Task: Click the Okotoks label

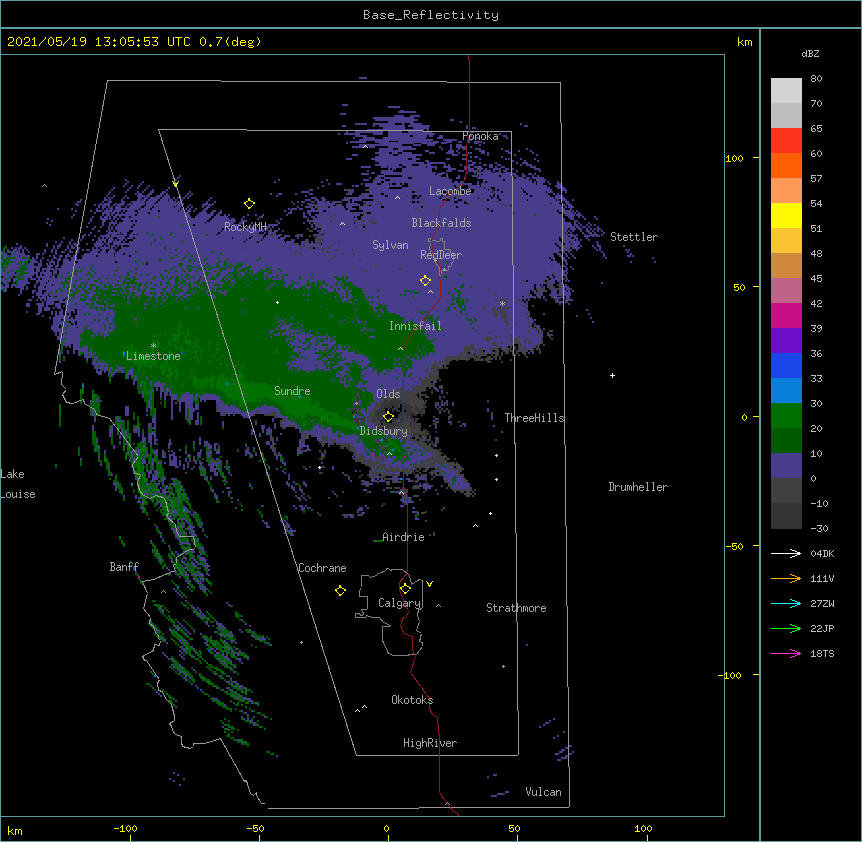Action: pos(412,700)
